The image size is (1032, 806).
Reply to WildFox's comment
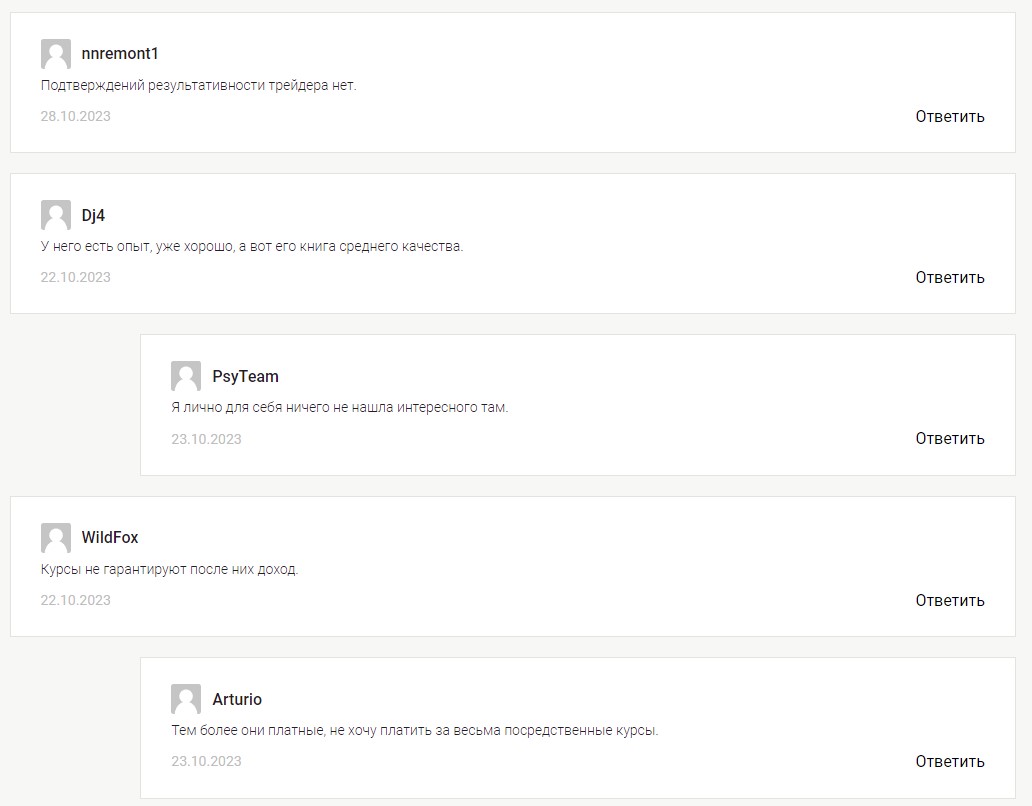[950, 601]
